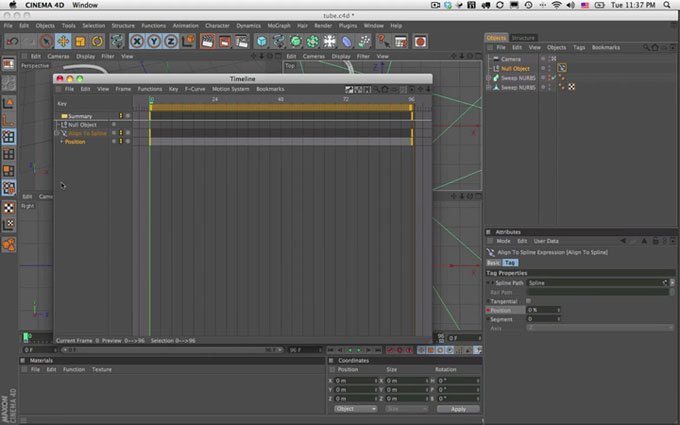Open the NURBS generator icon (green cube)

[296, 42]
